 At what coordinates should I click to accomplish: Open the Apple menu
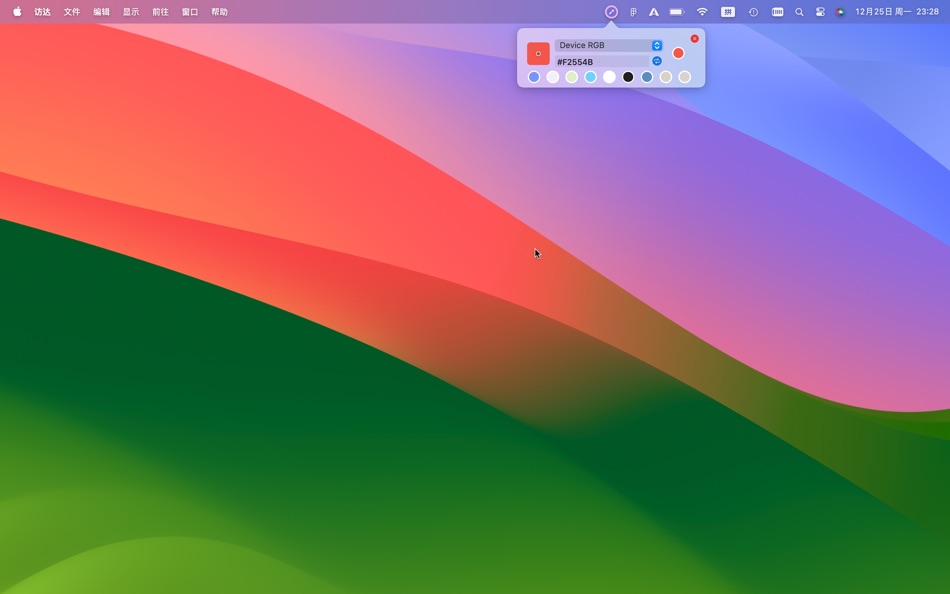[17, 12]
